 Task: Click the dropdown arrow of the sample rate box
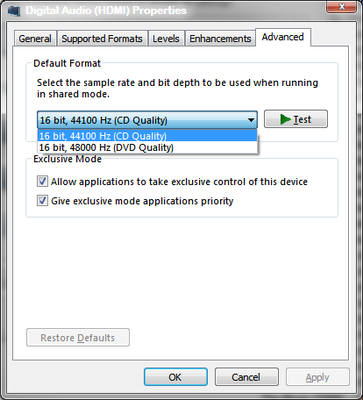251,120
